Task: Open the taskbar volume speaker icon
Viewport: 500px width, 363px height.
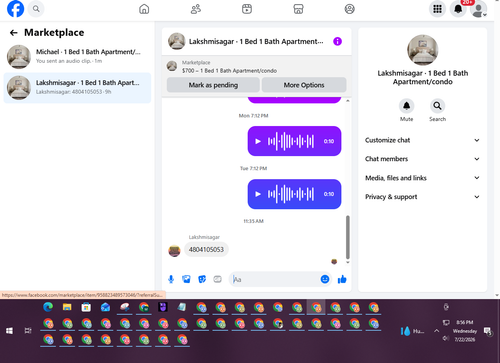Action: pyautogui.click(x=445, y=338)
